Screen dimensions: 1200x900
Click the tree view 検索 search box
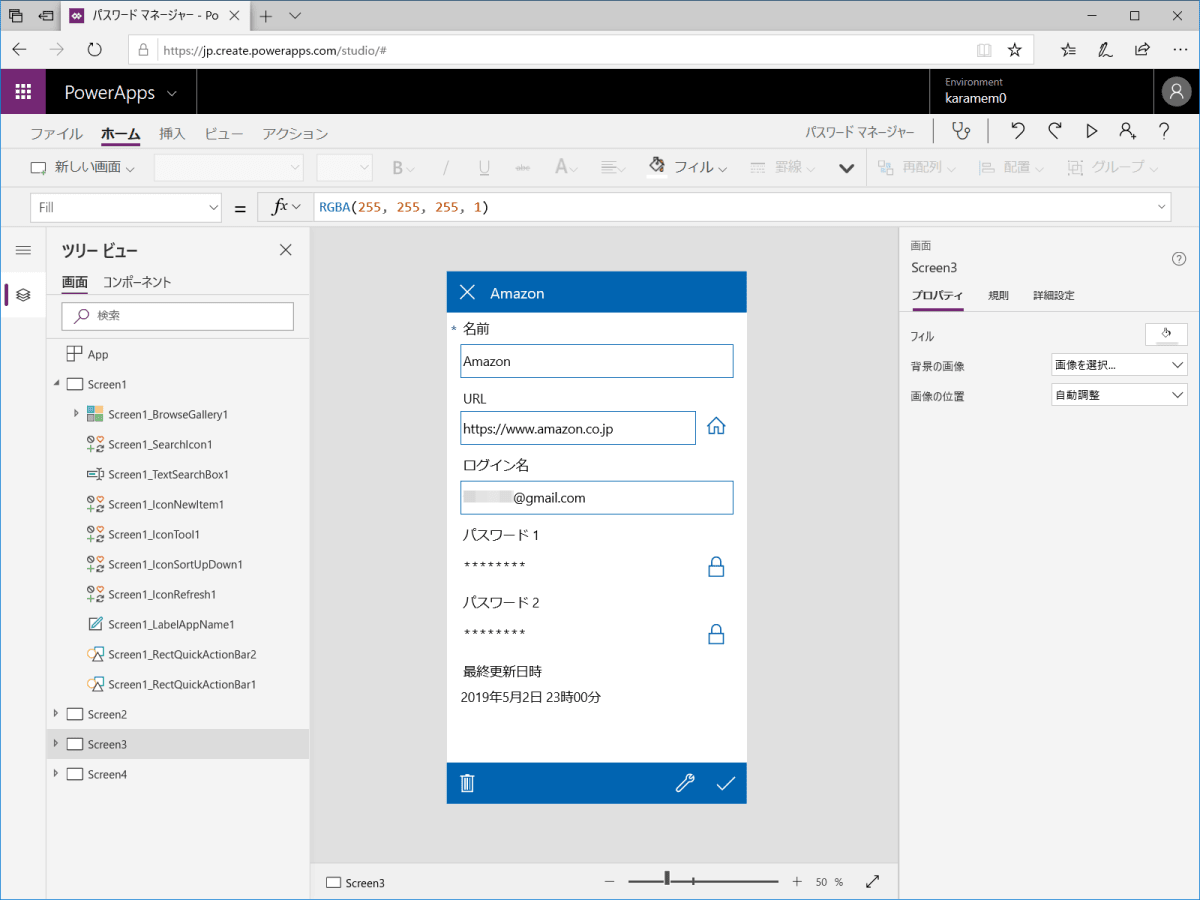pyautogui.click(x=178, y=316)
